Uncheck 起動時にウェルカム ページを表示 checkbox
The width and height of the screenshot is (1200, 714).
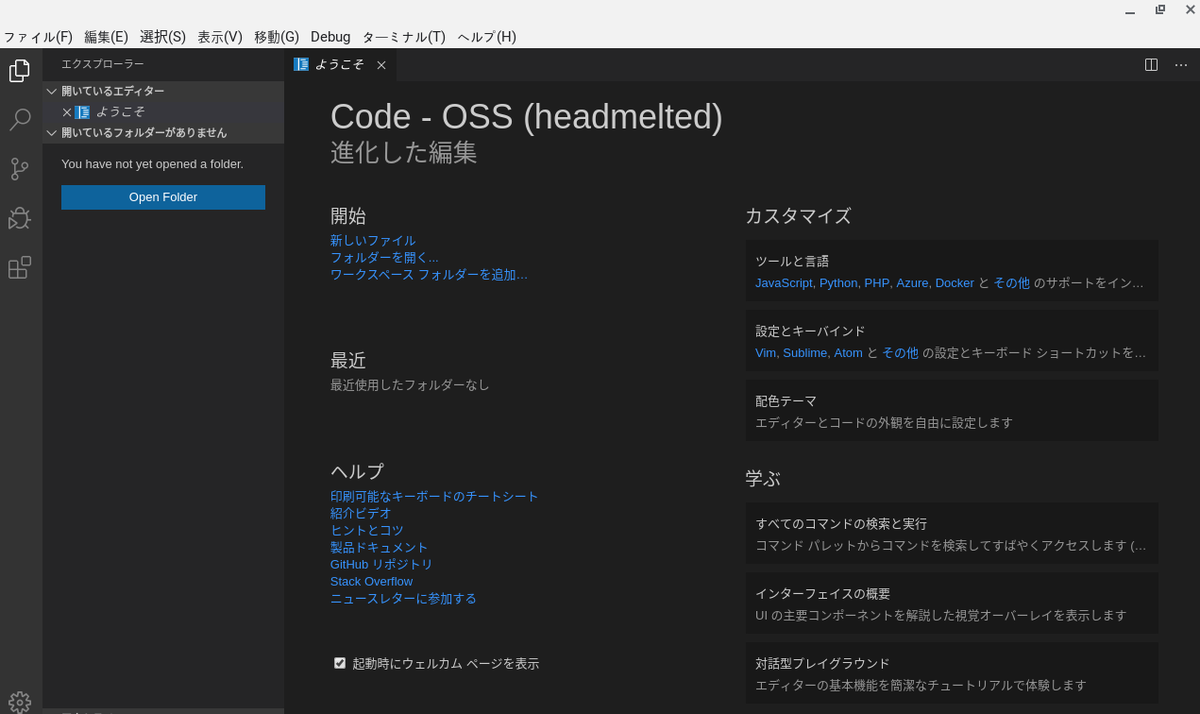[x=340, y=663]
